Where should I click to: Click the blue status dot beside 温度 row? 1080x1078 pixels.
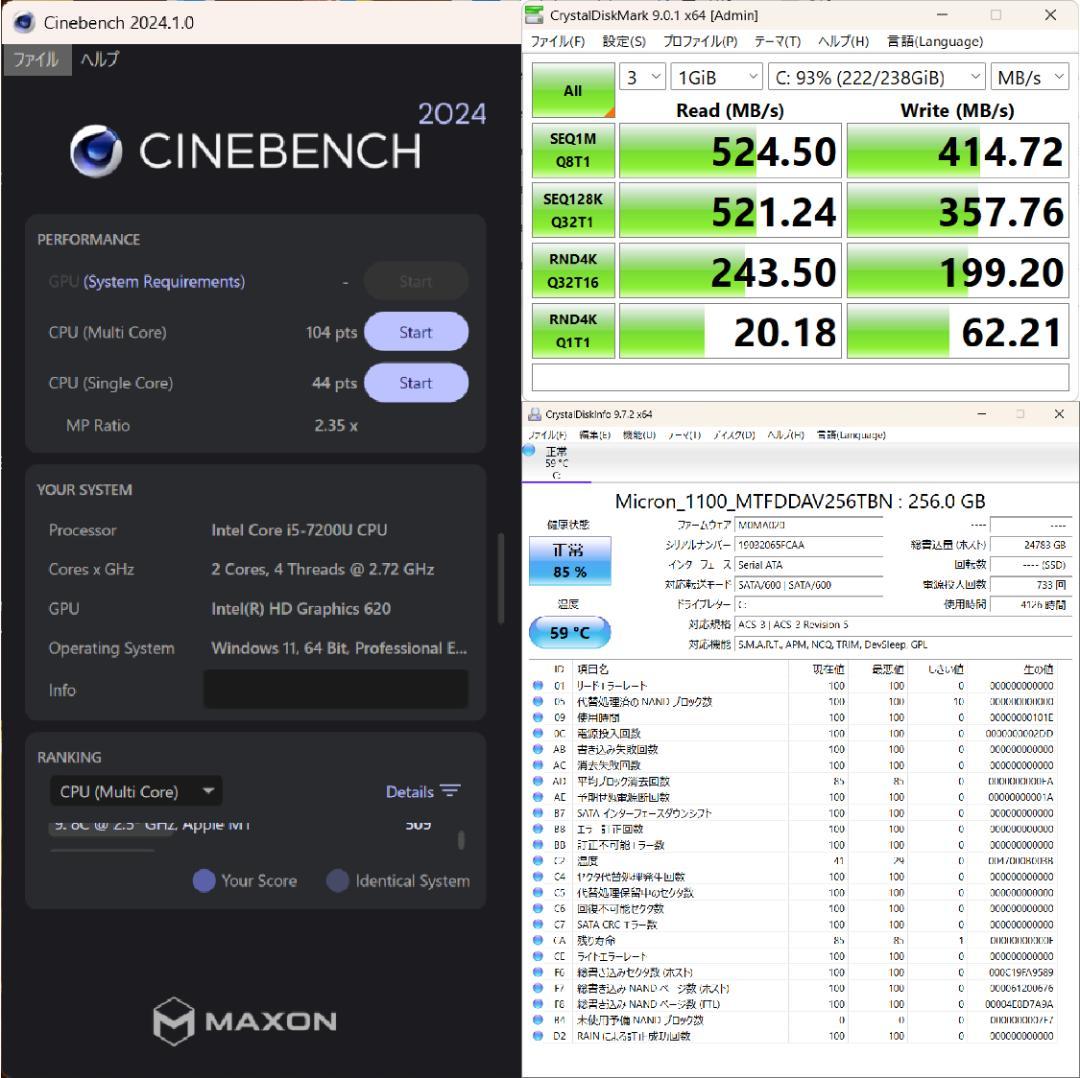[539, 860]
